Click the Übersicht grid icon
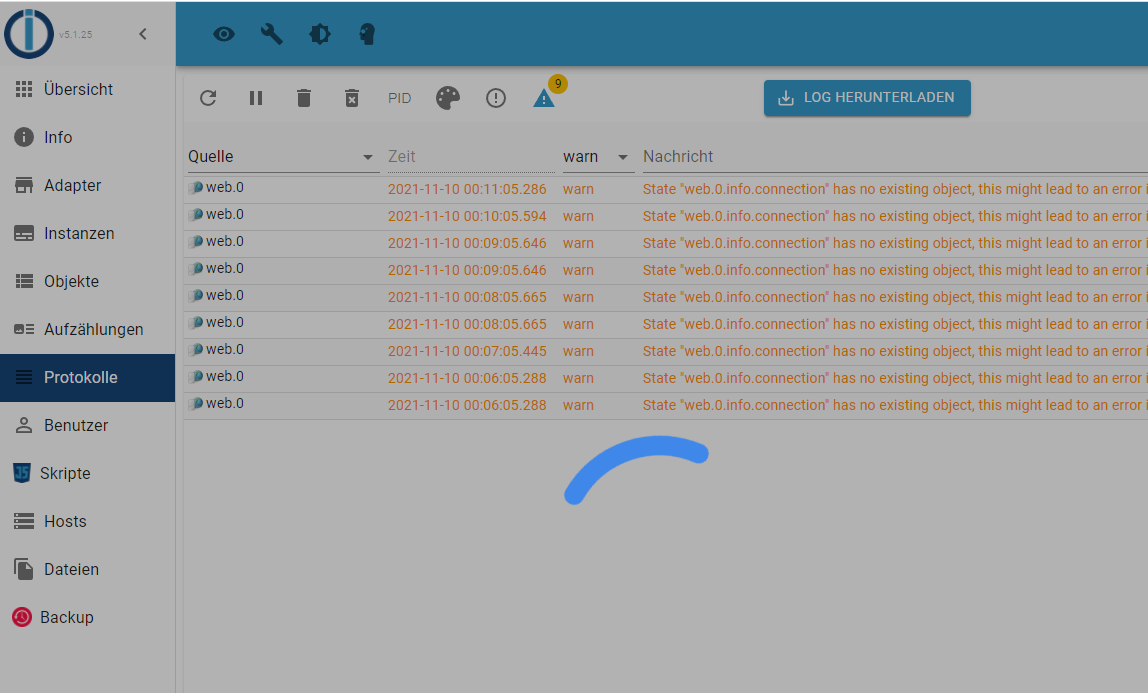 [24, 89]
